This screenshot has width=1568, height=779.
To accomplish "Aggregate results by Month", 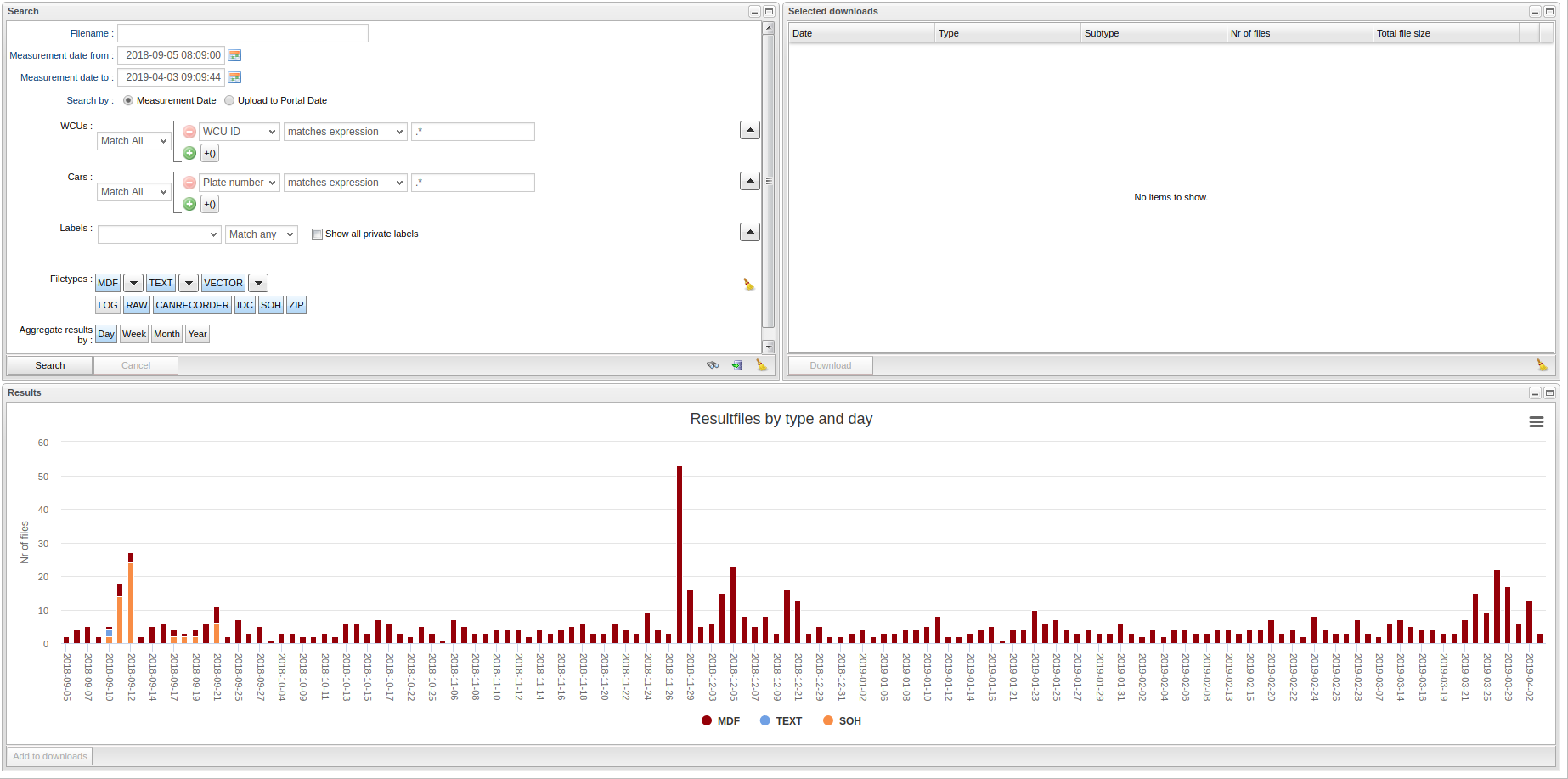I will click(166, 334).
